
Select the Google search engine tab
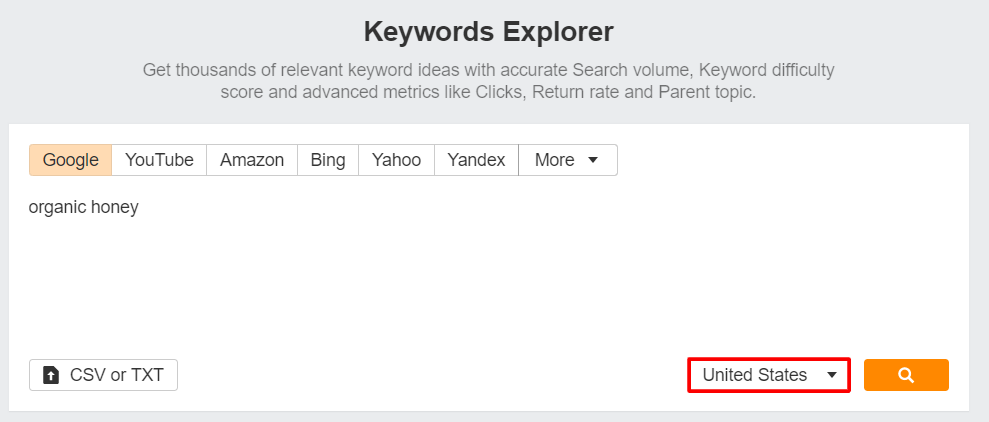[x=70, y=160]
